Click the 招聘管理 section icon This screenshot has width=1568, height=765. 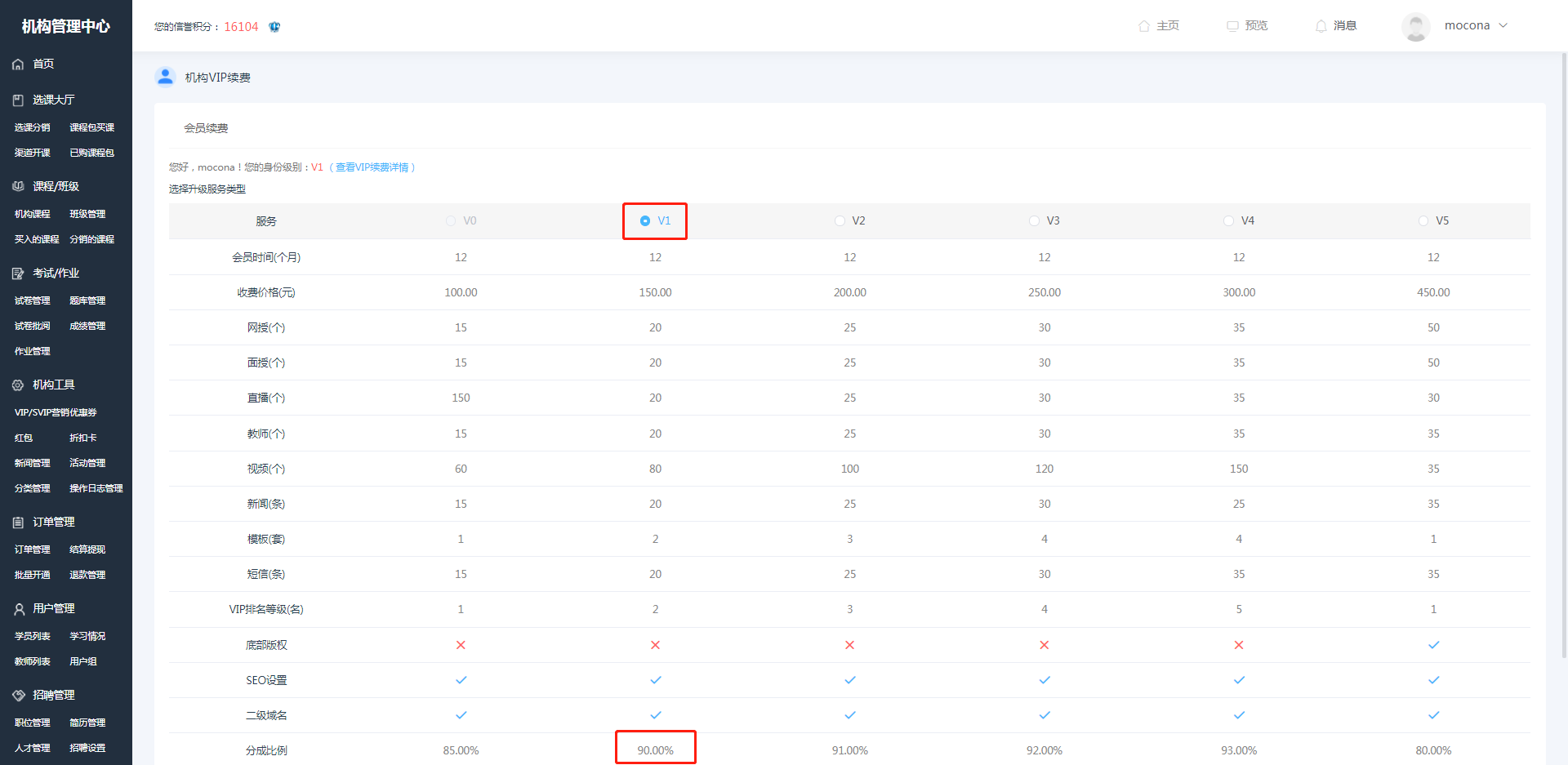pyautogui.click(x=18, y=696)
